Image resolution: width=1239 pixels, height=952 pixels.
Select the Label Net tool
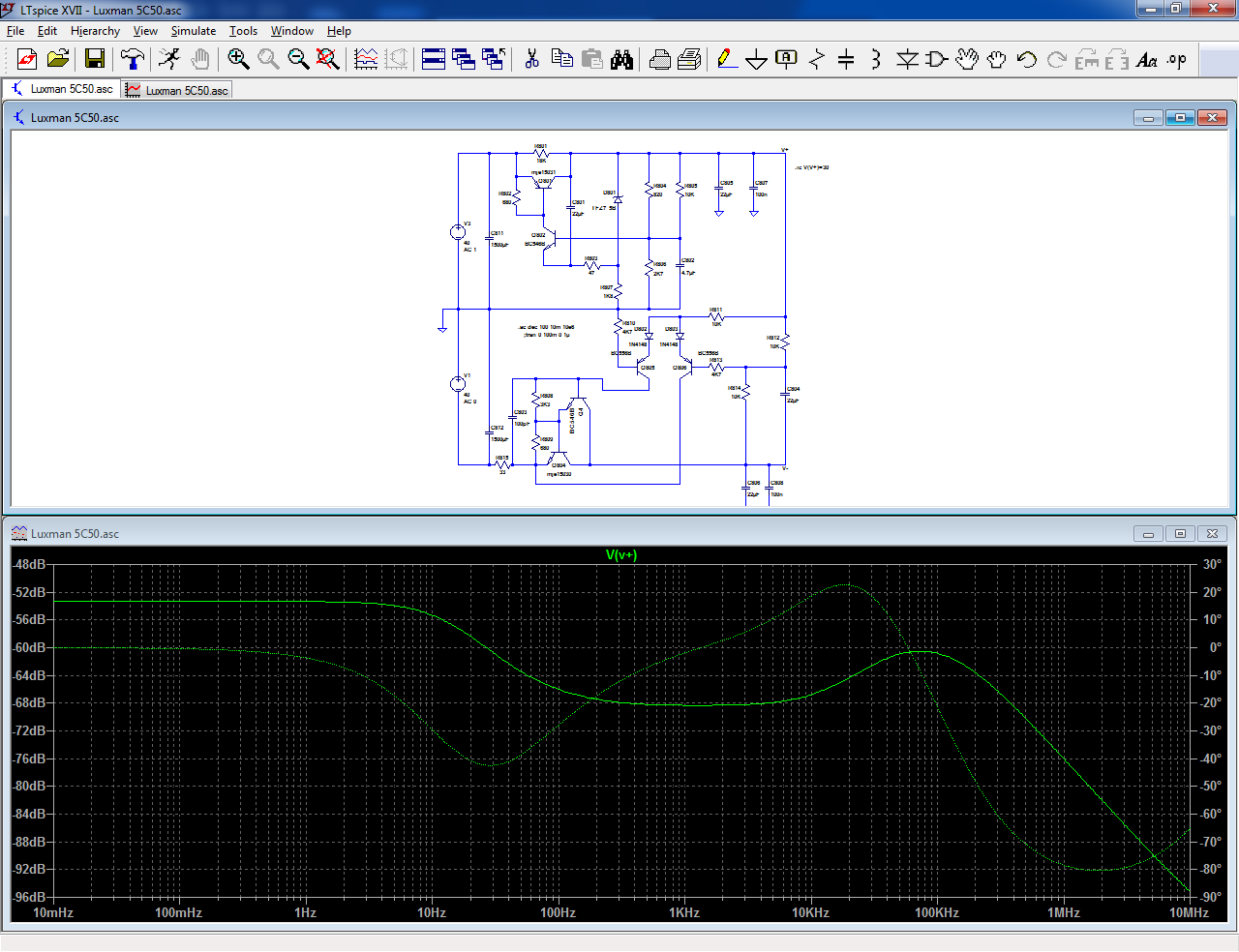coord(787,59)
